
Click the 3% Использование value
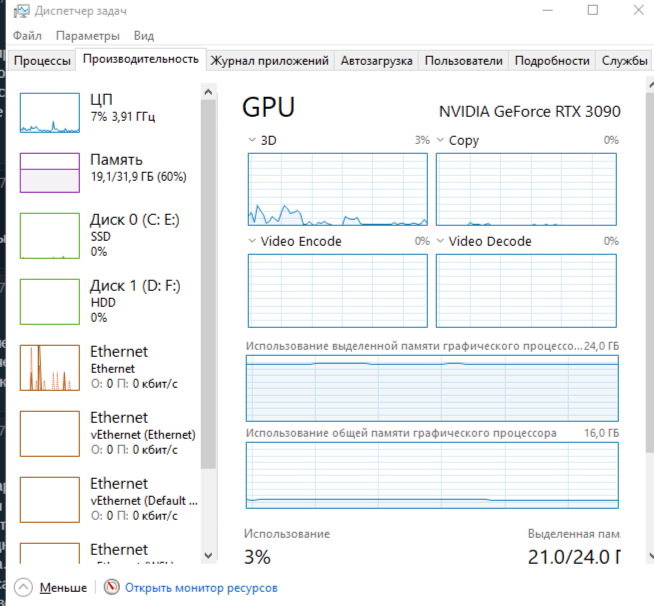click(x=257, y=557)
